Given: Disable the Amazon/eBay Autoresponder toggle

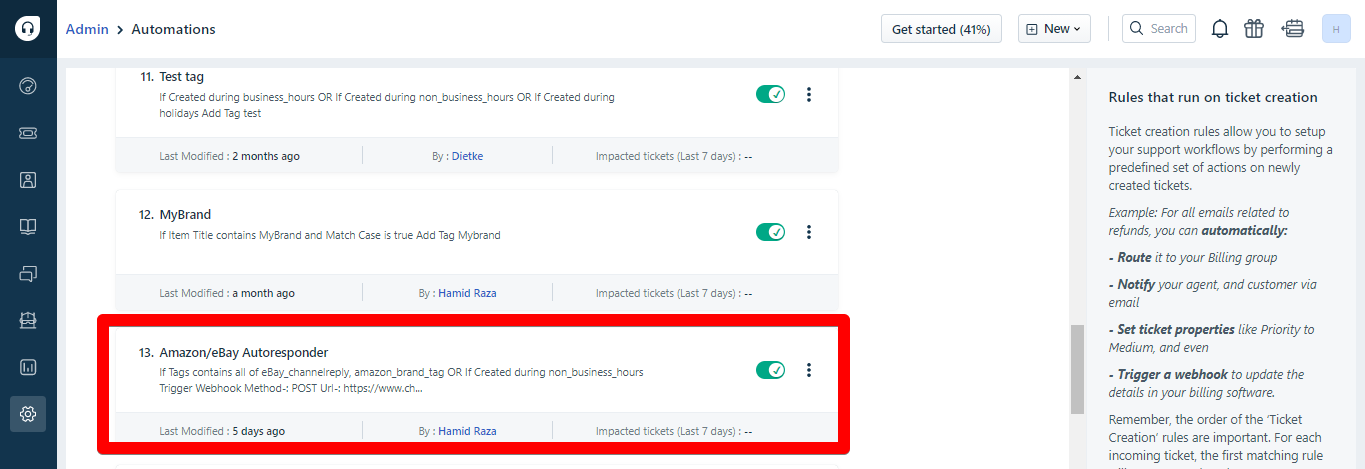Looking at the screenshot, I should [x=770, y=370].
